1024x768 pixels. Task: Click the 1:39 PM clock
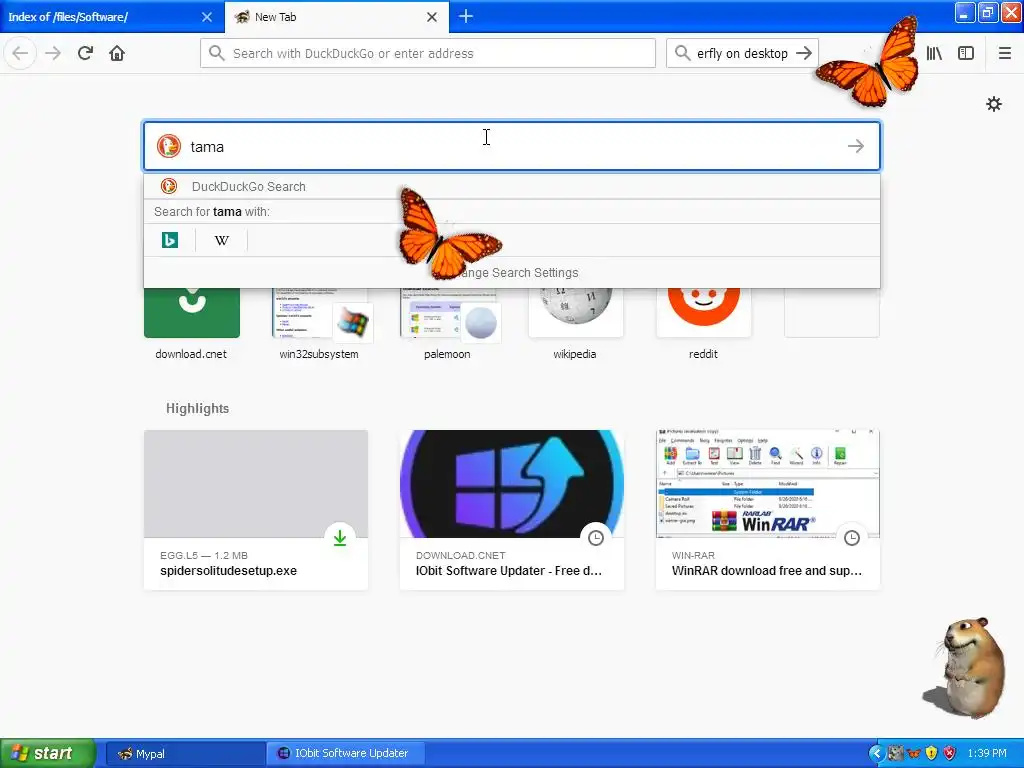coord(987,754)
